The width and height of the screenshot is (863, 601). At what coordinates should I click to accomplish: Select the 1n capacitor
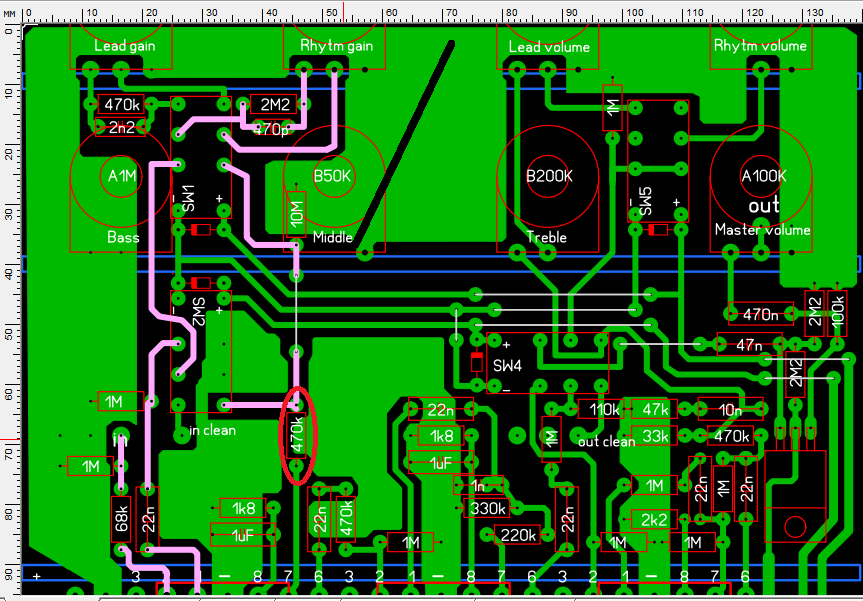[x=478, y=485]
